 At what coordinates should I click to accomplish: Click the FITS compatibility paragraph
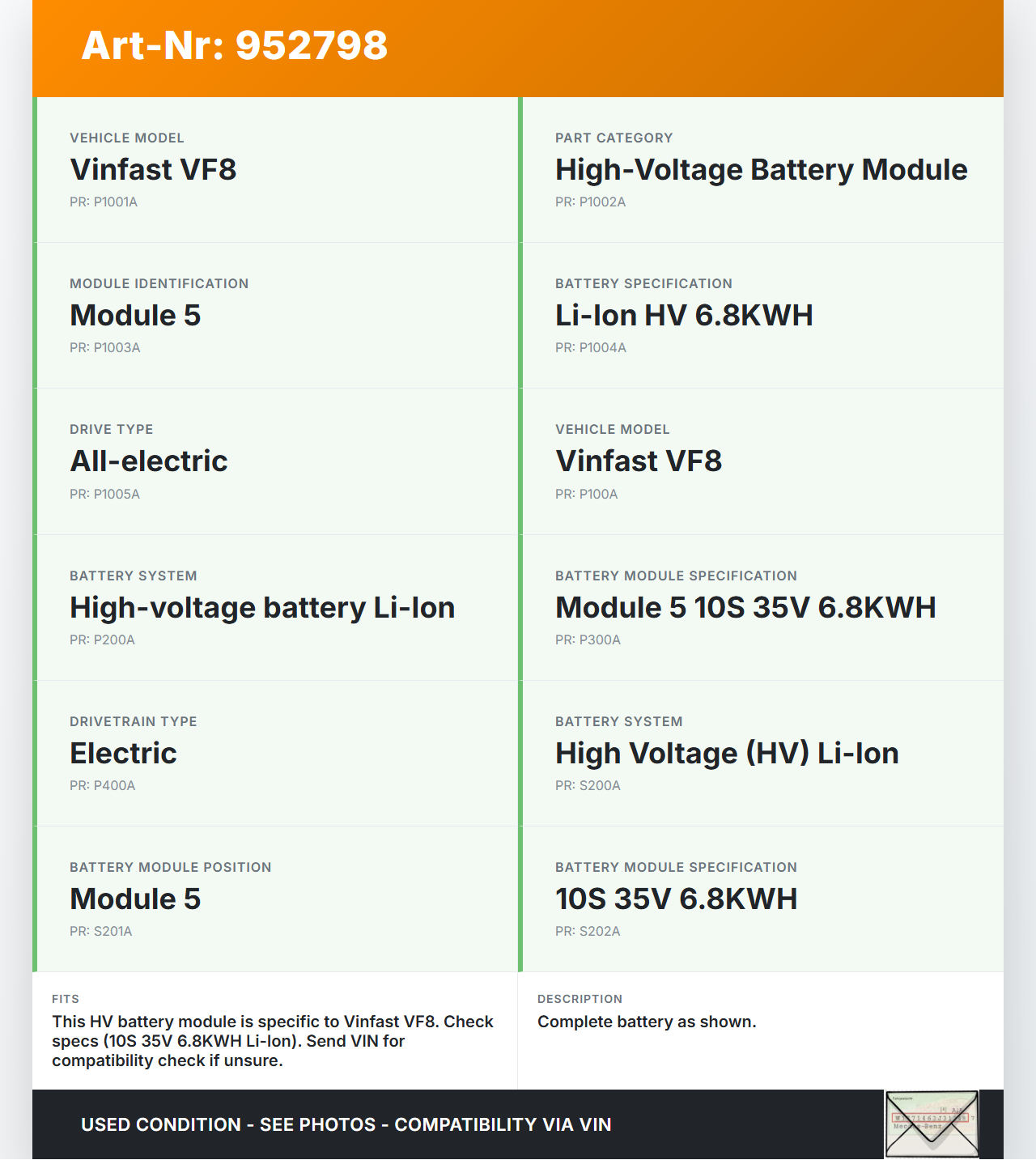273,1041
